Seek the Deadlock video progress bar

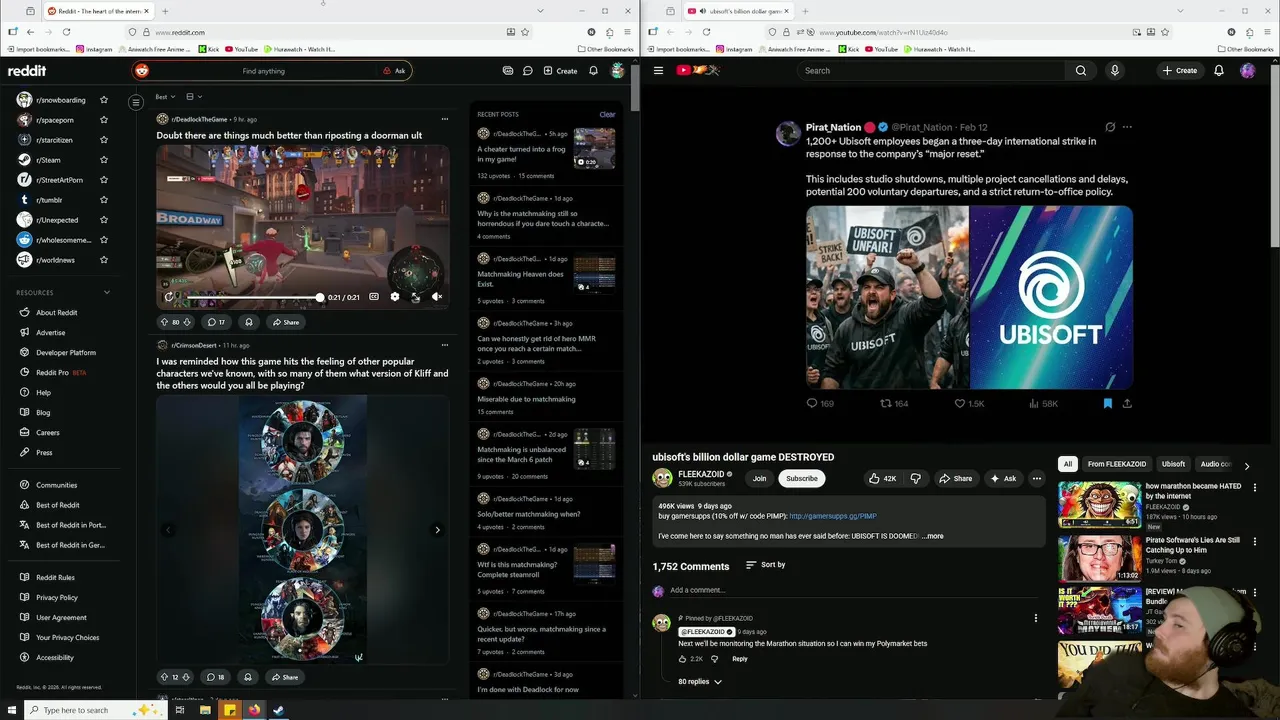pyautogui.click(x=253, y=297)
